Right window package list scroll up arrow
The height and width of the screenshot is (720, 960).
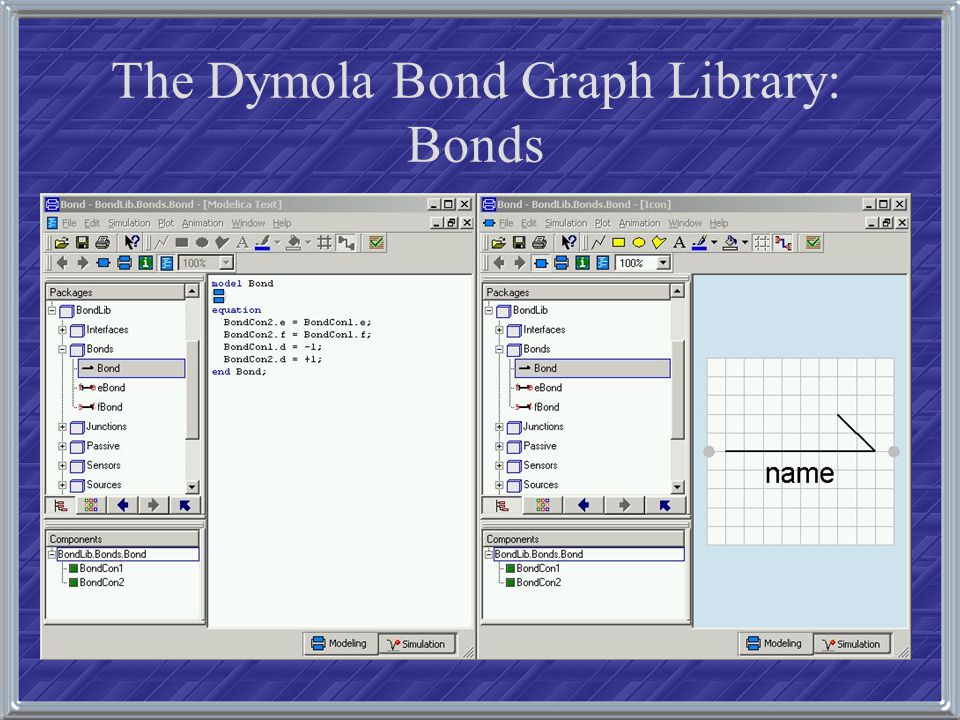(677, 291)
